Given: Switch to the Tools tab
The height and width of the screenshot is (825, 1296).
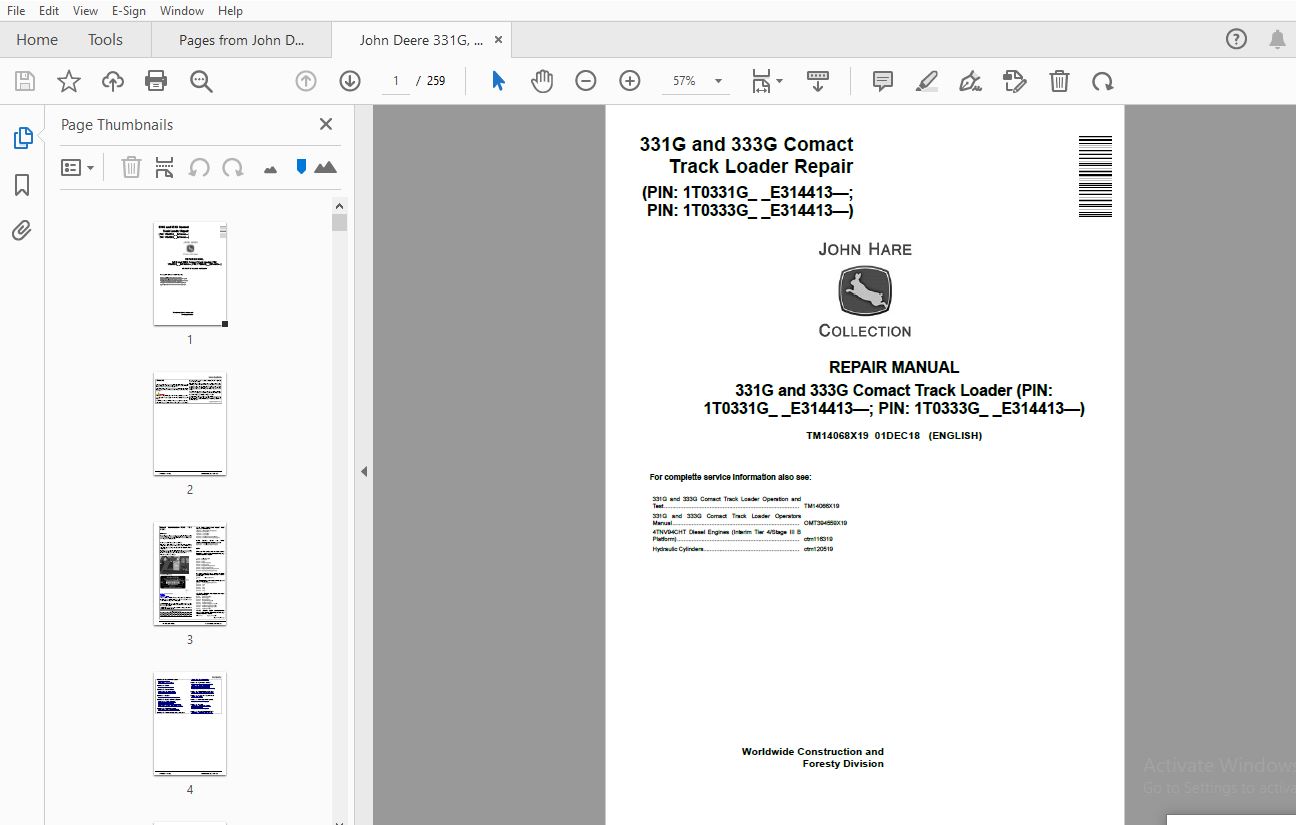Looking at the screenshot, I should pyautogui.click(x=105, y=40).
